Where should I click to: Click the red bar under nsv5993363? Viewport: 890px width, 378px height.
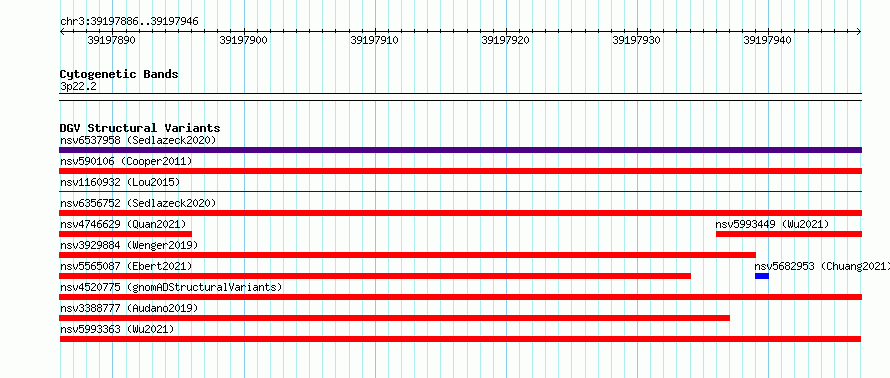460,339
